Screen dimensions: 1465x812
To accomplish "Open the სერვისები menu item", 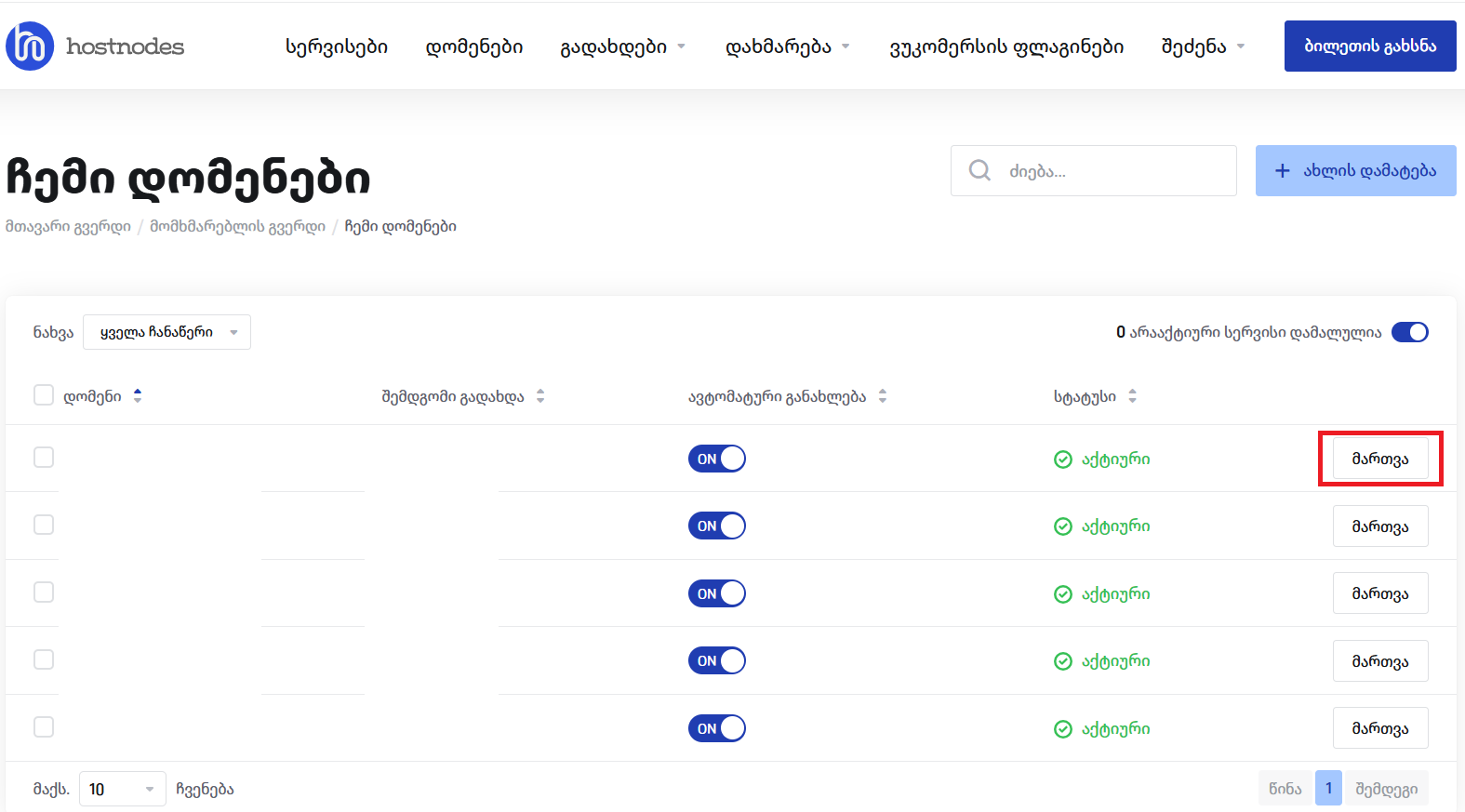I will pos(337,47).
